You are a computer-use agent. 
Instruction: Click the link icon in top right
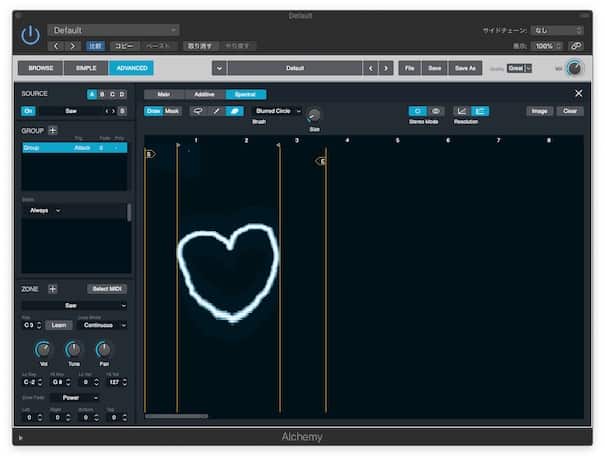pyautogui.click(x=576, y=46)
